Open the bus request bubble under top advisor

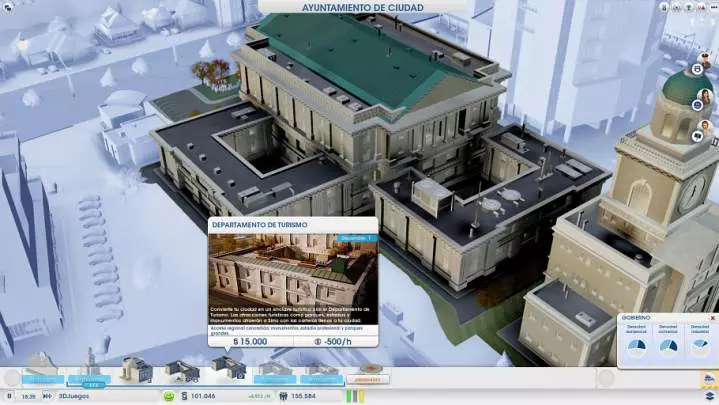pyautogui.click(x=697, y=69)
